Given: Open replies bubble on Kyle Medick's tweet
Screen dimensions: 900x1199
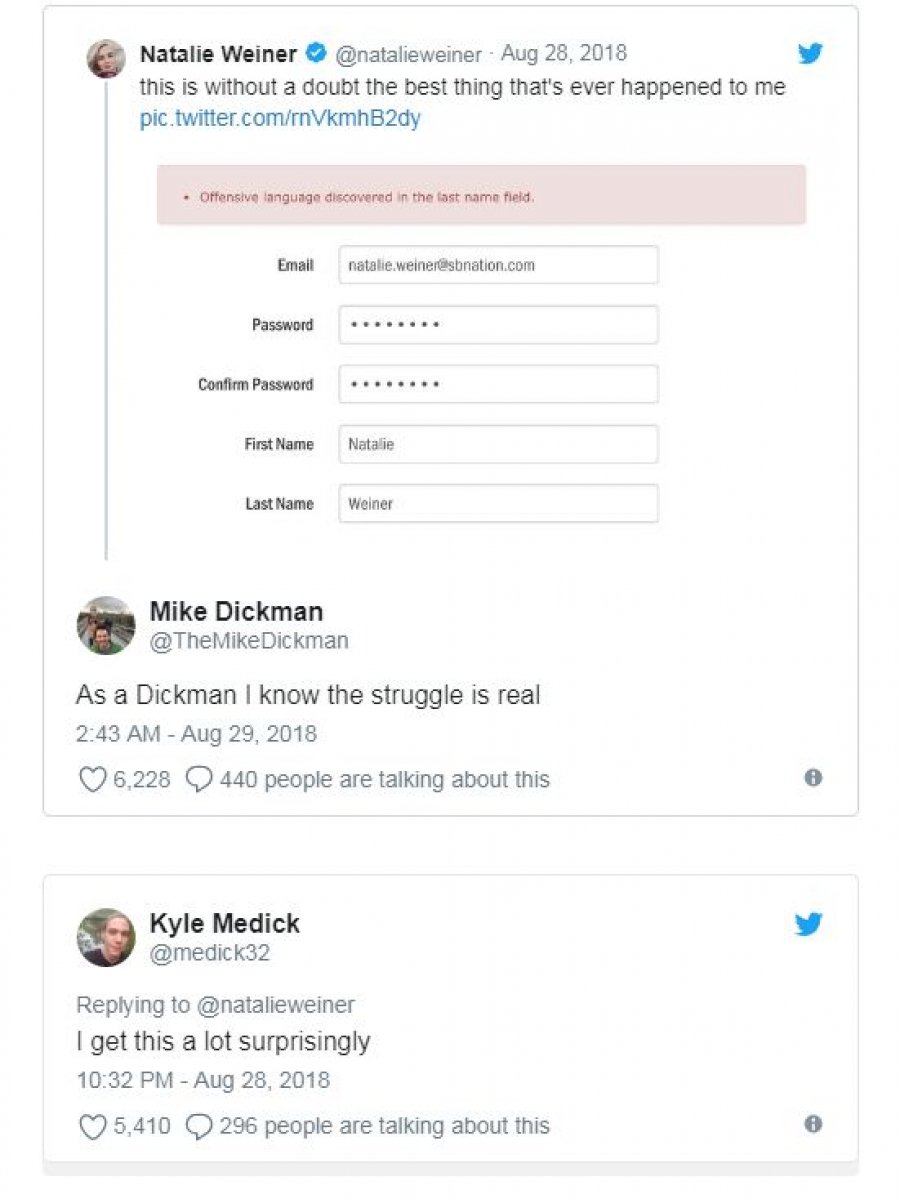Looking at the screenshot, I should 199,1126.
